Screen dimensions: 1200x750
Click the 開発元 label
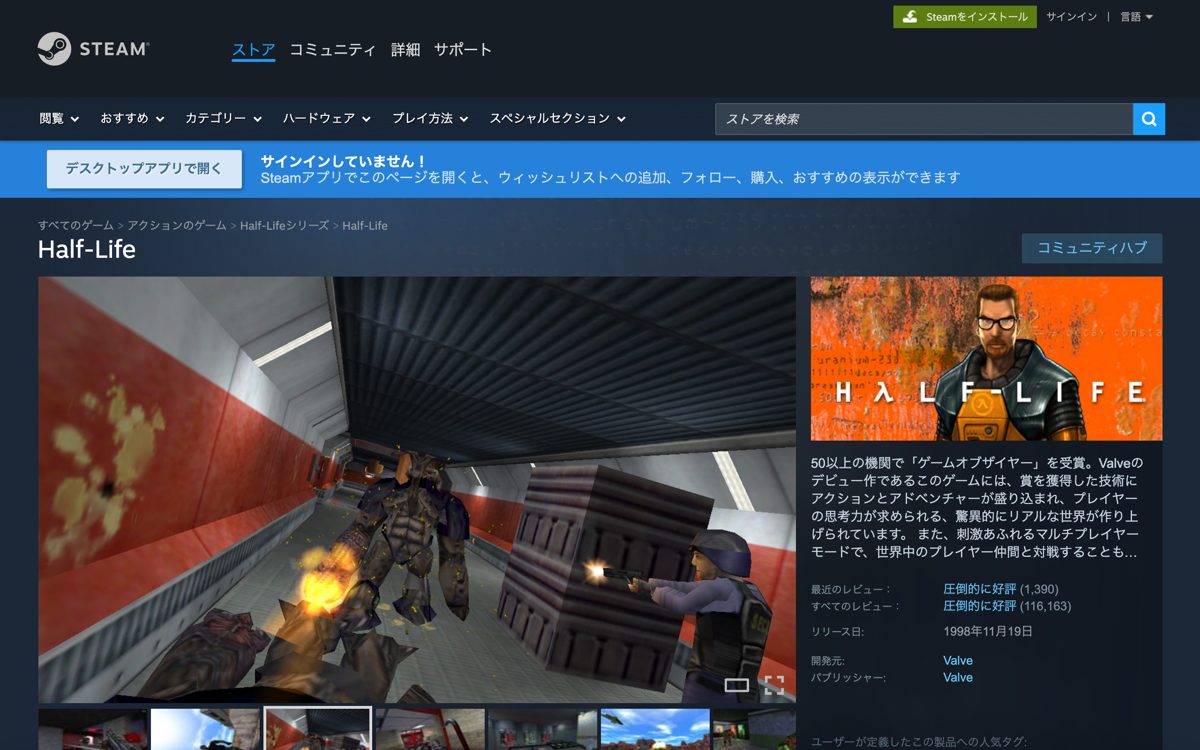click(828, 660)
